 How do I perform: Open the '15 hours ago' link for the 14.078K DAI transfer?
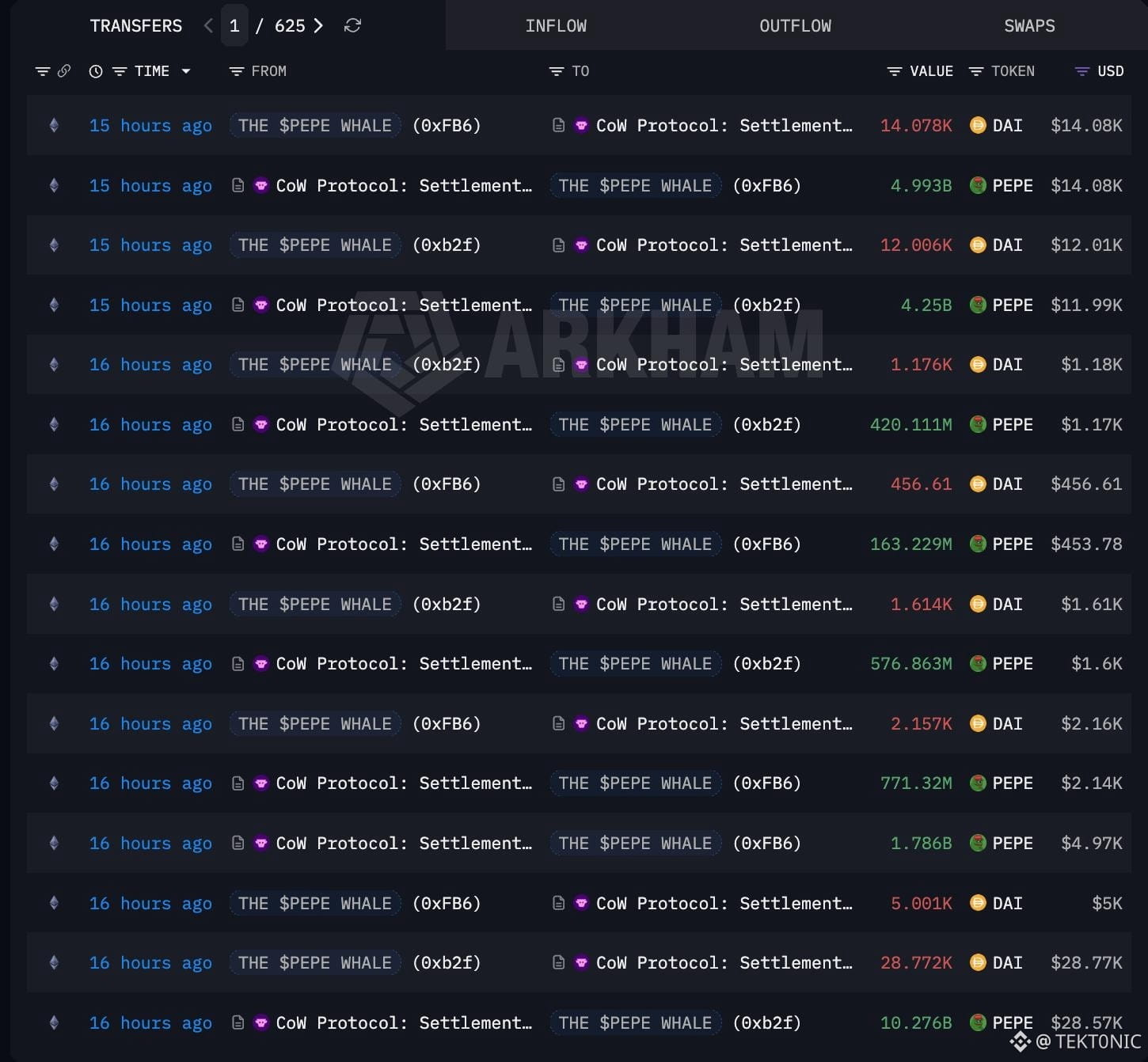click(x=150, y=125)
